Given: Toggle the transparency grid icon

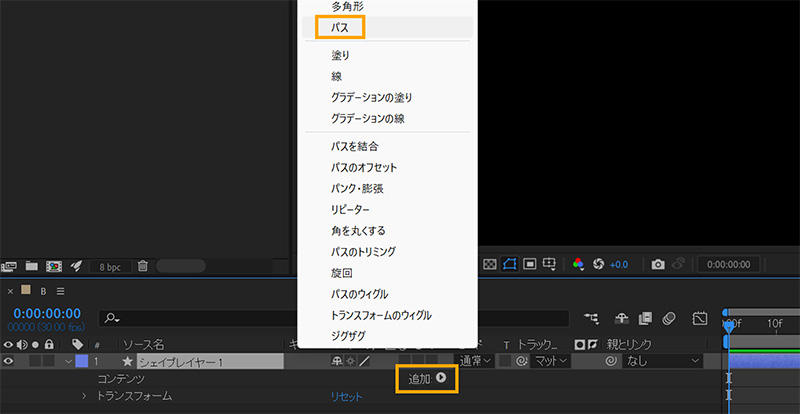Looking at the screenshot, I should point(490,265).
